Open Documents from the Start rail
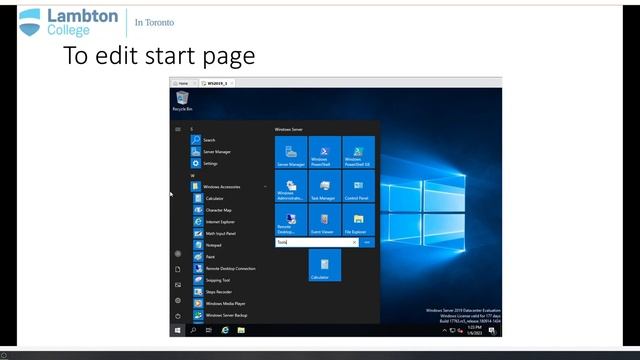The height and width of the screenshot is (360, 640). [x=178, y=269]
